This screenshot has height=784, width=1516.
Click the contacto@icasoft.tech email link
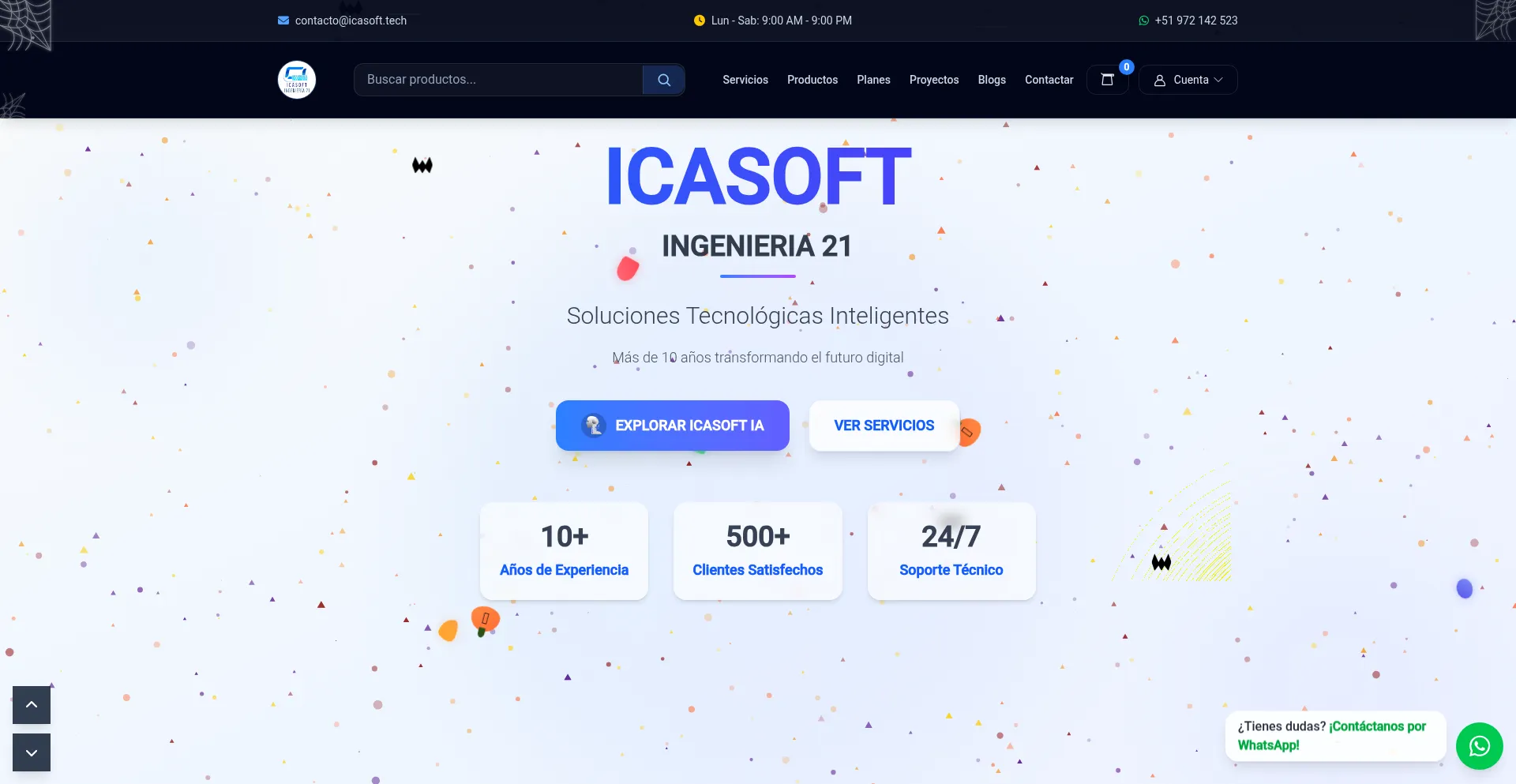coord(351,21)
